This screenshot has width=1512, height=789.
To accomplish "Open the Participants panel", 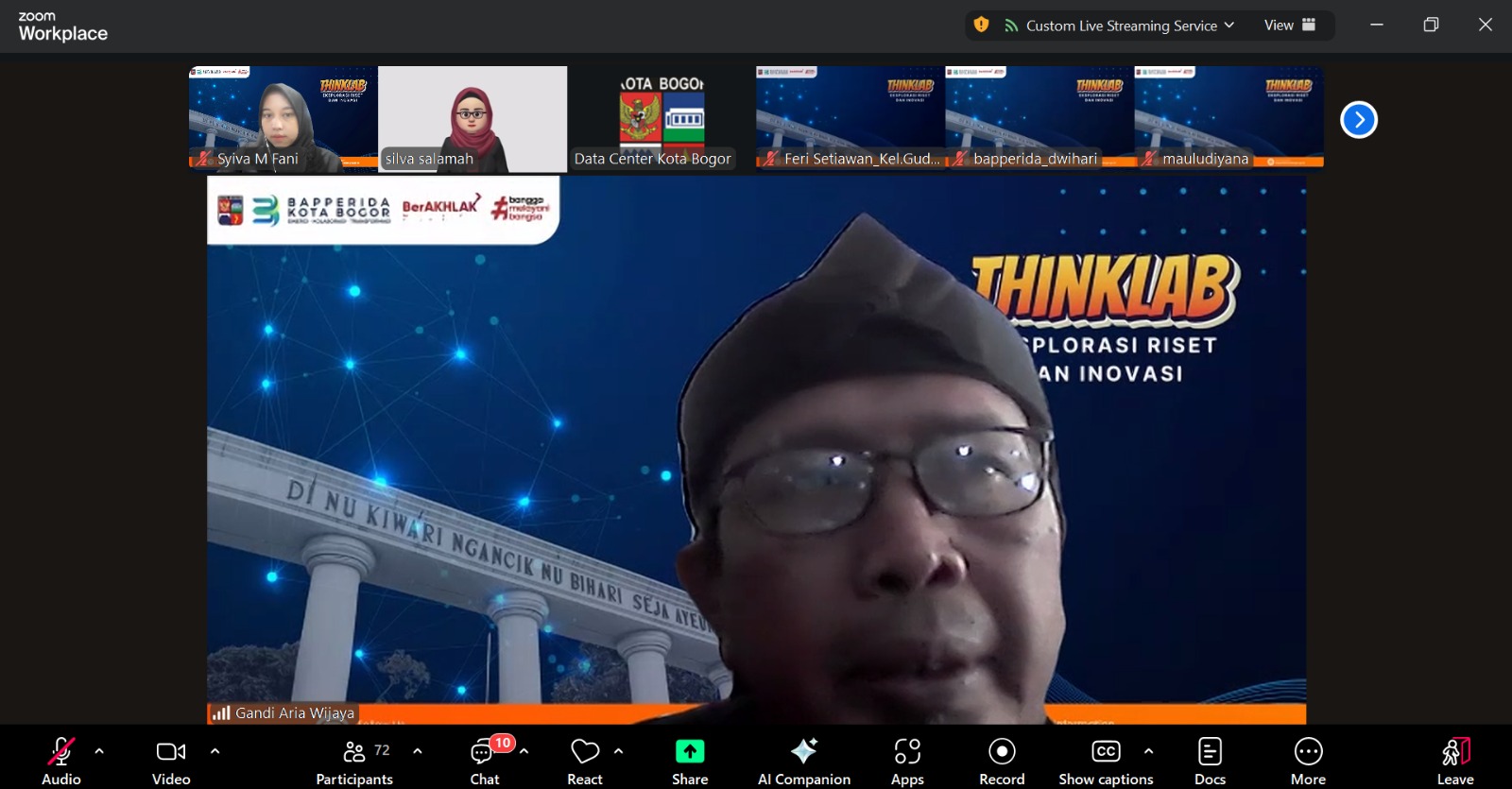I will 354,752.
